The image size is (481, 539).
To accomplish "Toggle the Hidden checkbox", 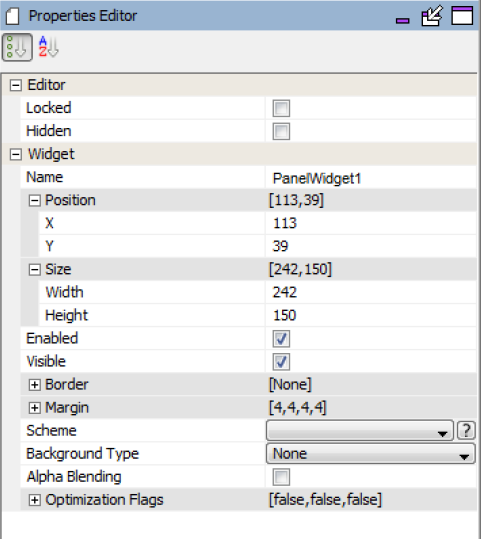I will 281,131.
